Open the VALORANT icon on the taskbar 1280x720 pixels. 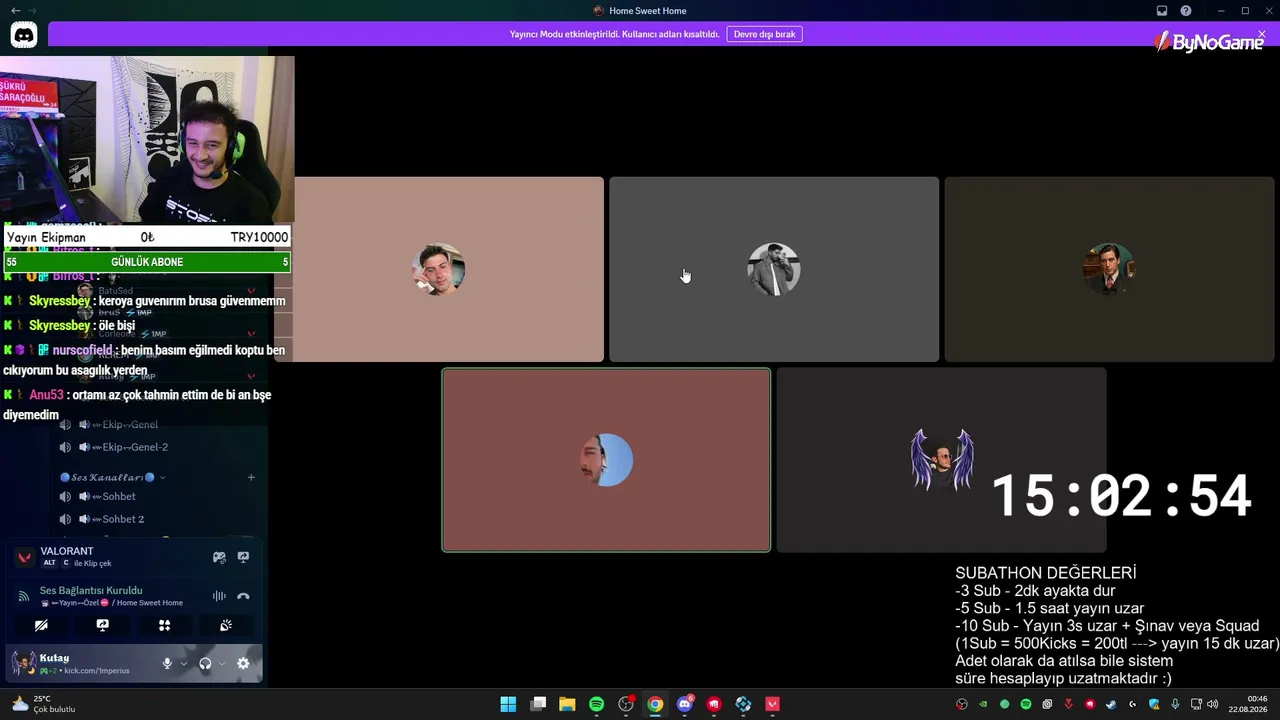click(x=772, y=704)
